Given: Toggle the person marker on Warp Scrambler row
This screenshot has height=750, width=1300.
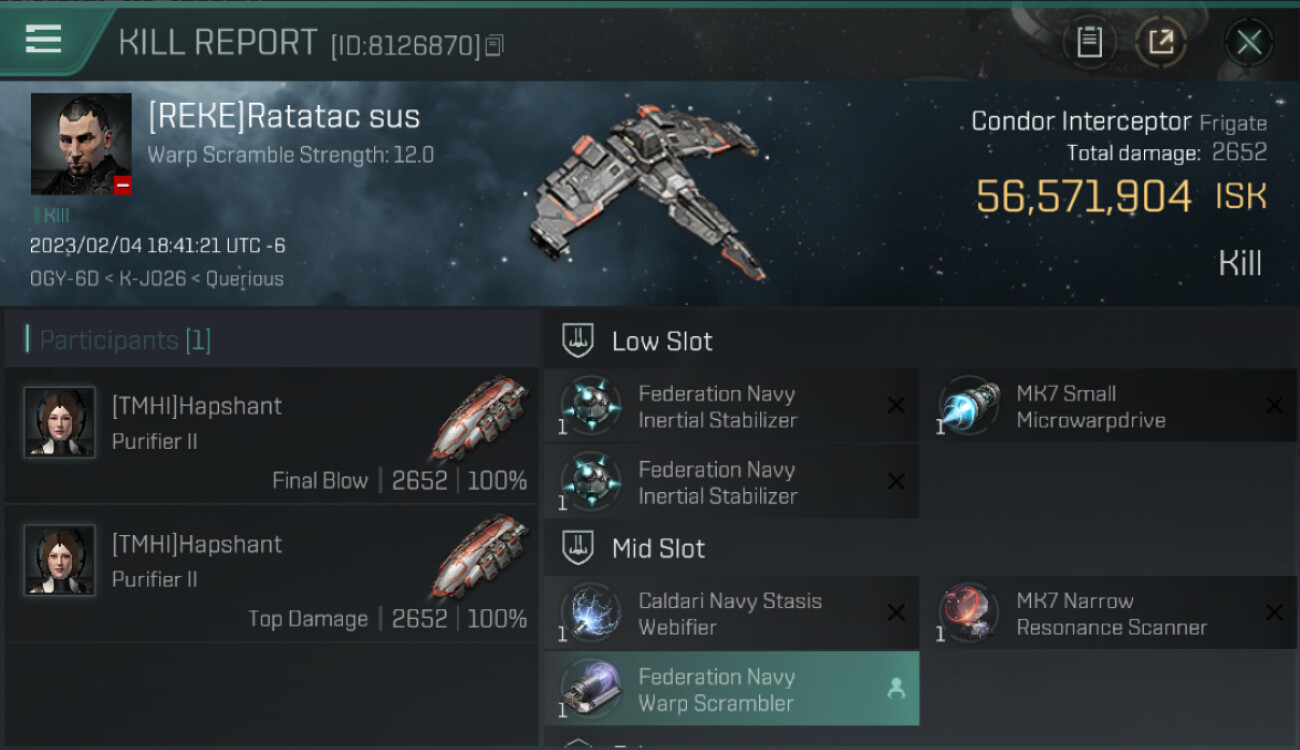Looking at the screenshot, I should [896, 689].
